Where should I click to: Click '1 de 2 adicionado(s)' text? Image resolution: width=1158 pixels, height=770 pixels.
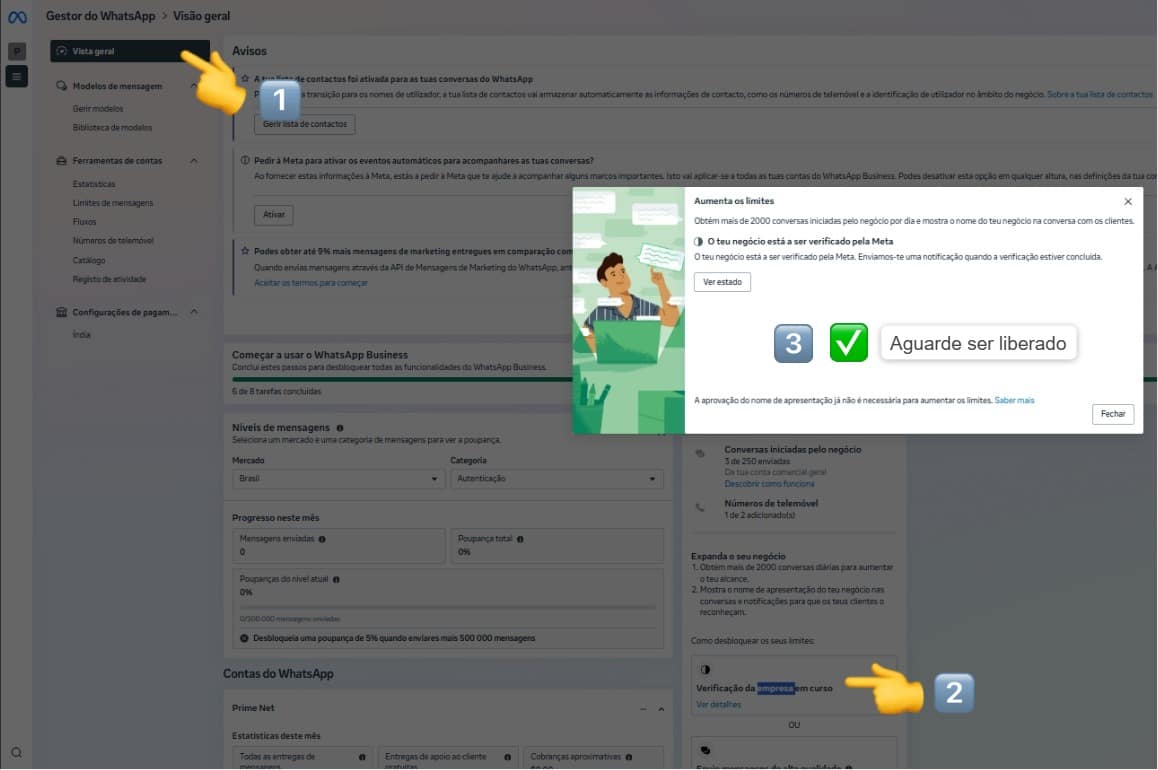pyautogui.click(x=760, y=515)
